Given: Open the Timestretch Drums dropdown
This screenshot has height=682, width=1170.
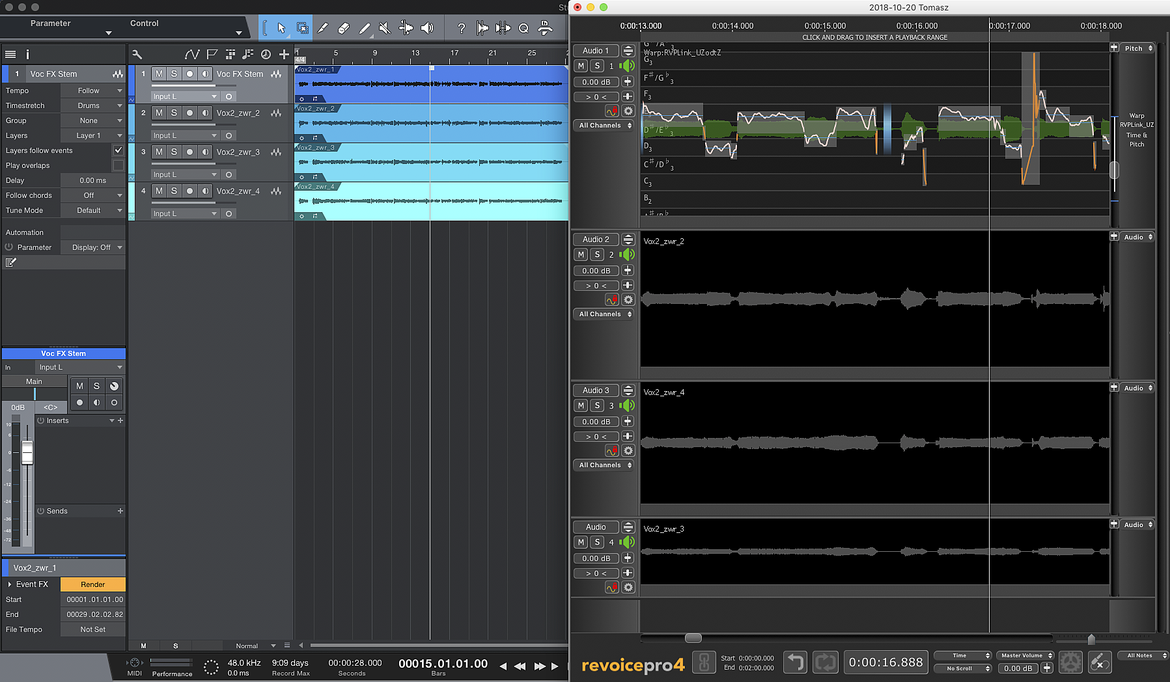Looking at the screenshot, I should click(93, 105).
